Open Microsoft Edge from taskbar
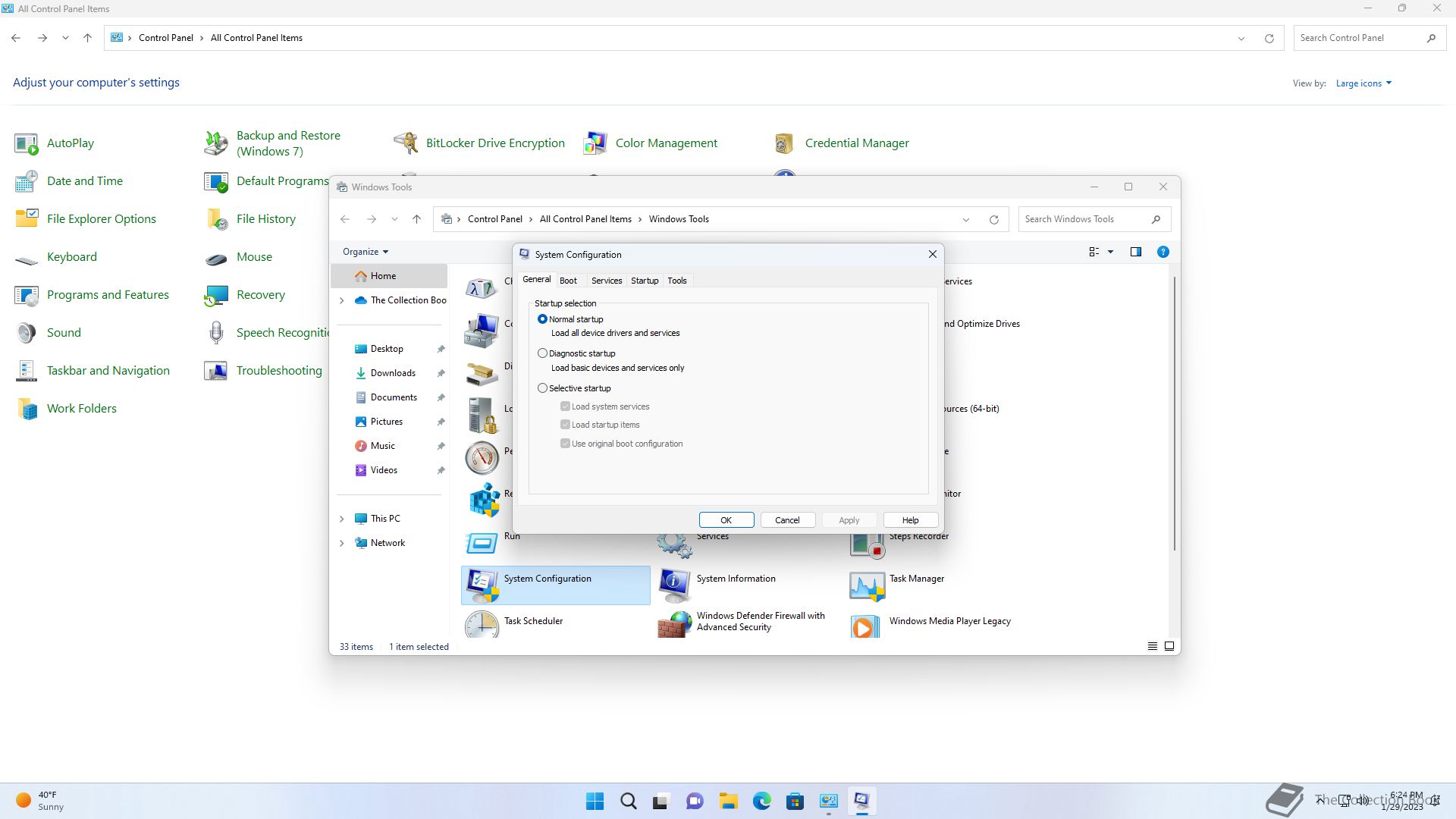Screen dimensions: 1456x819 761,801
